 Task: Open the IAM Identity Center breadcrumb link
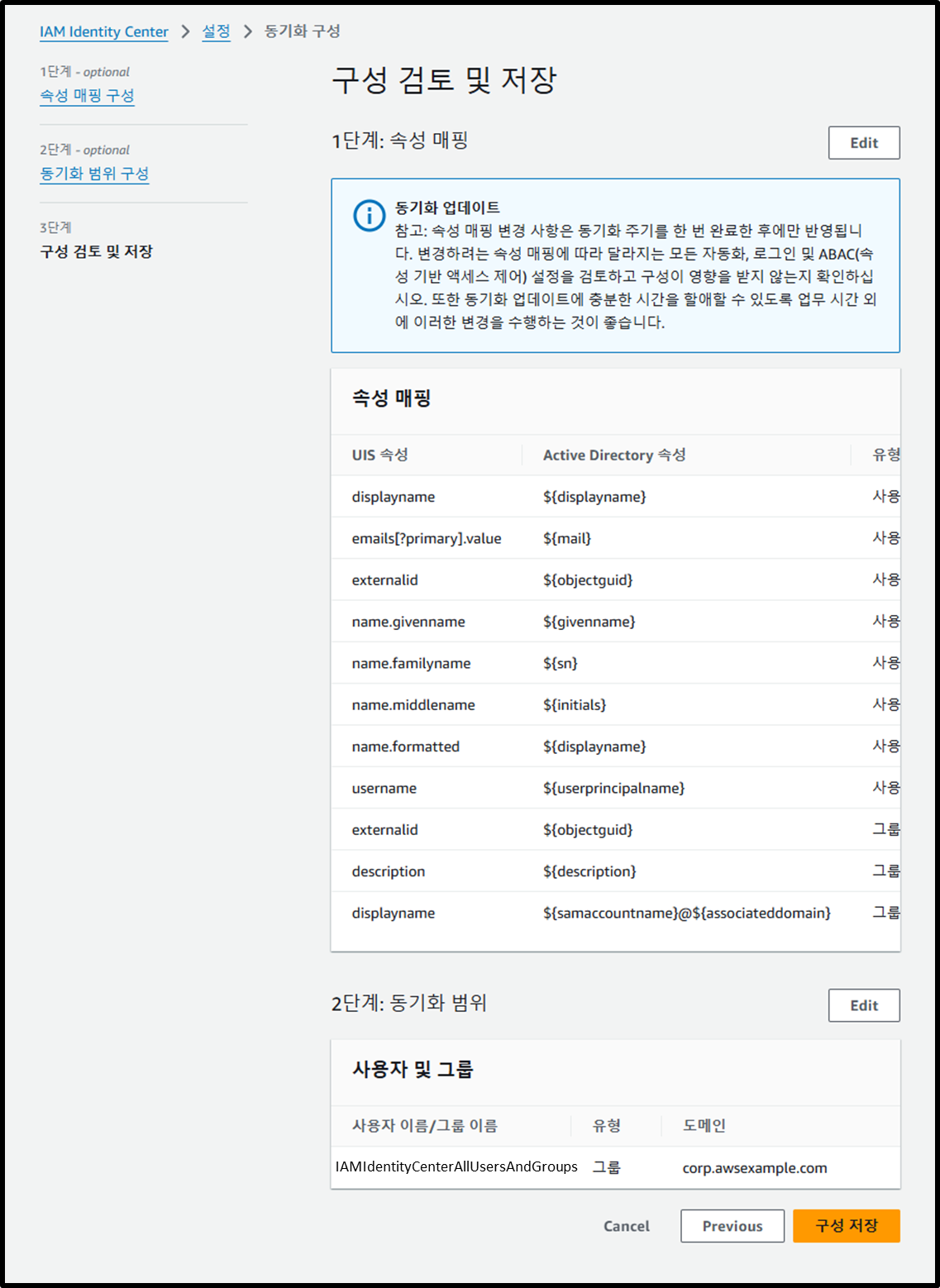104,31
